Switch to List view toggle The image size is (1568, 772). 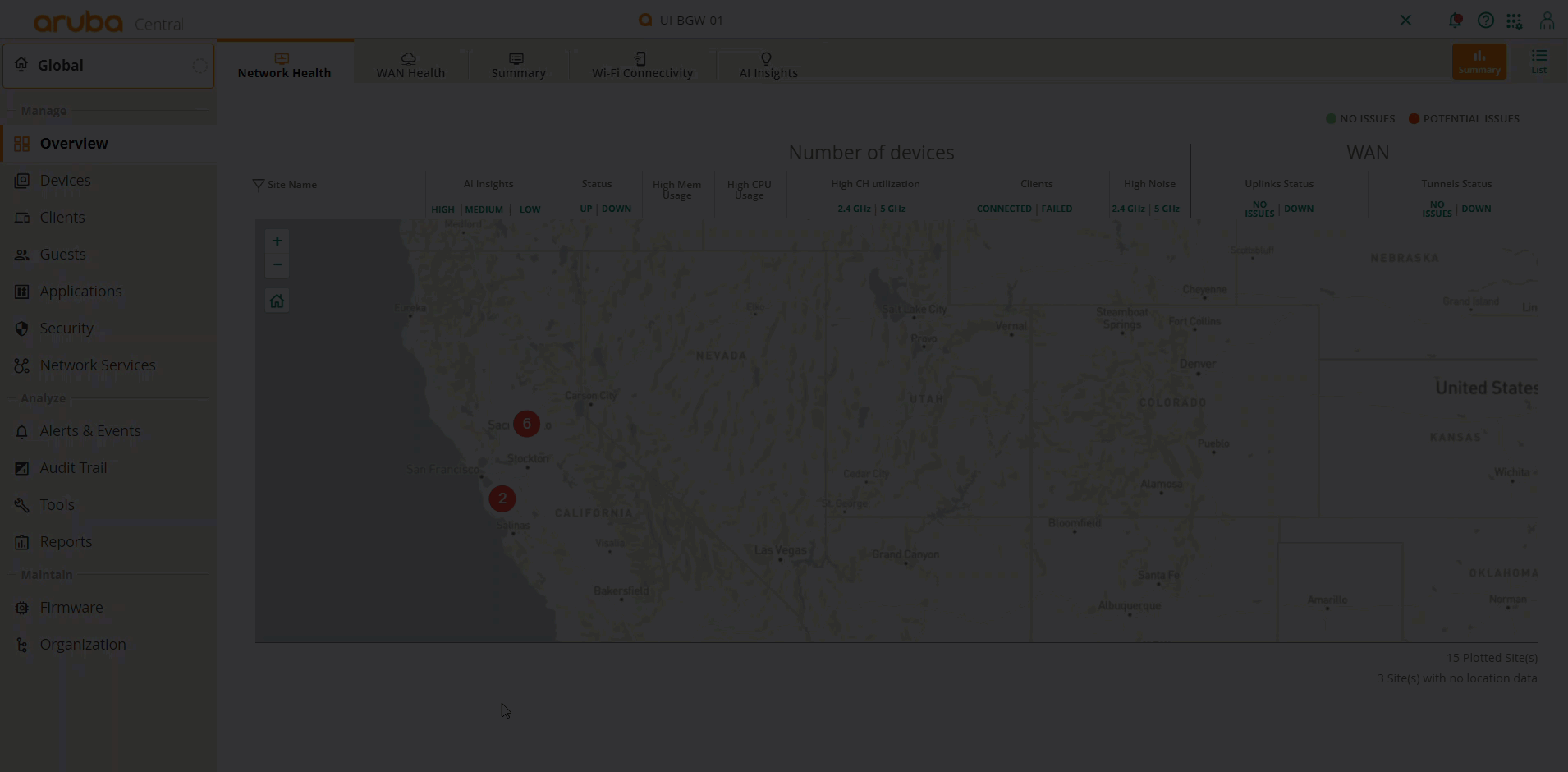pyautogui.click(x=1538, y=62)
